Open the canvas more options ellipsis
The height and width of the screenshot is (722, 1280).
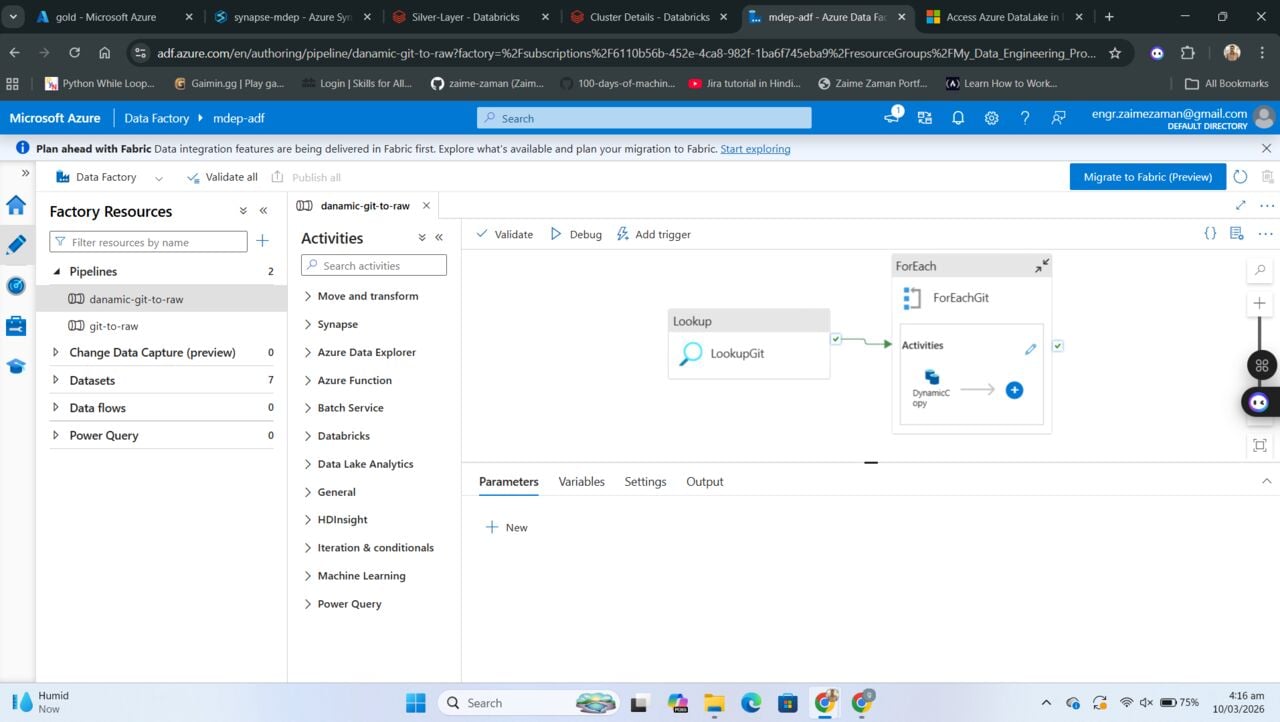coord(1266,234)
